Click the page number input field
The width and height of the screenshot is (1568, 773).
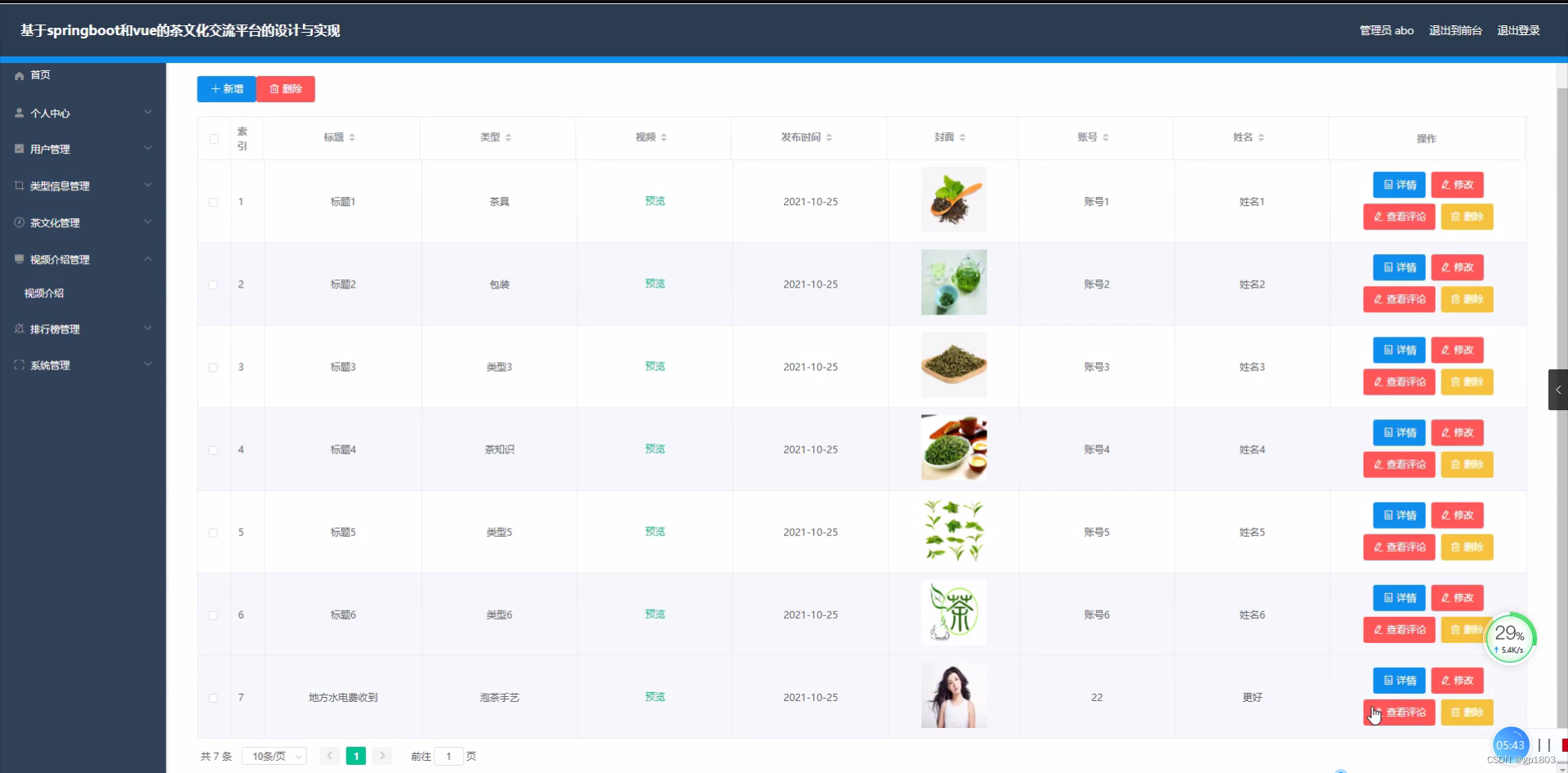[448, 756]
